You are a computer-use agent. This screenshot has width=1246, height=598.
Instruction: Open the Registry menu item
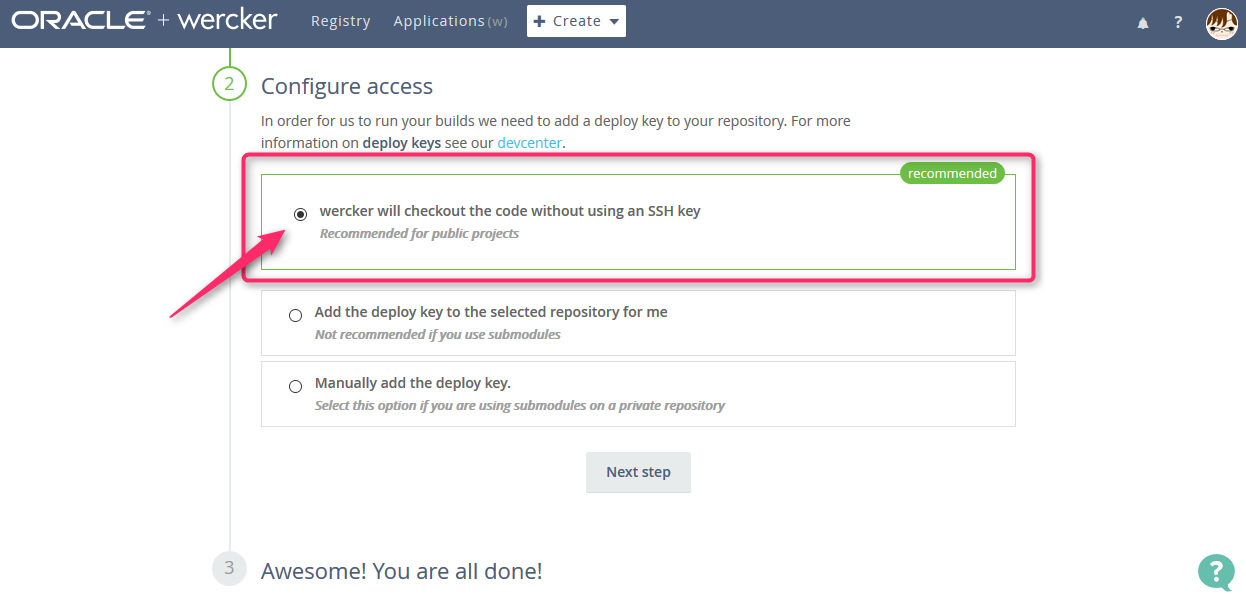pos(340,21)
